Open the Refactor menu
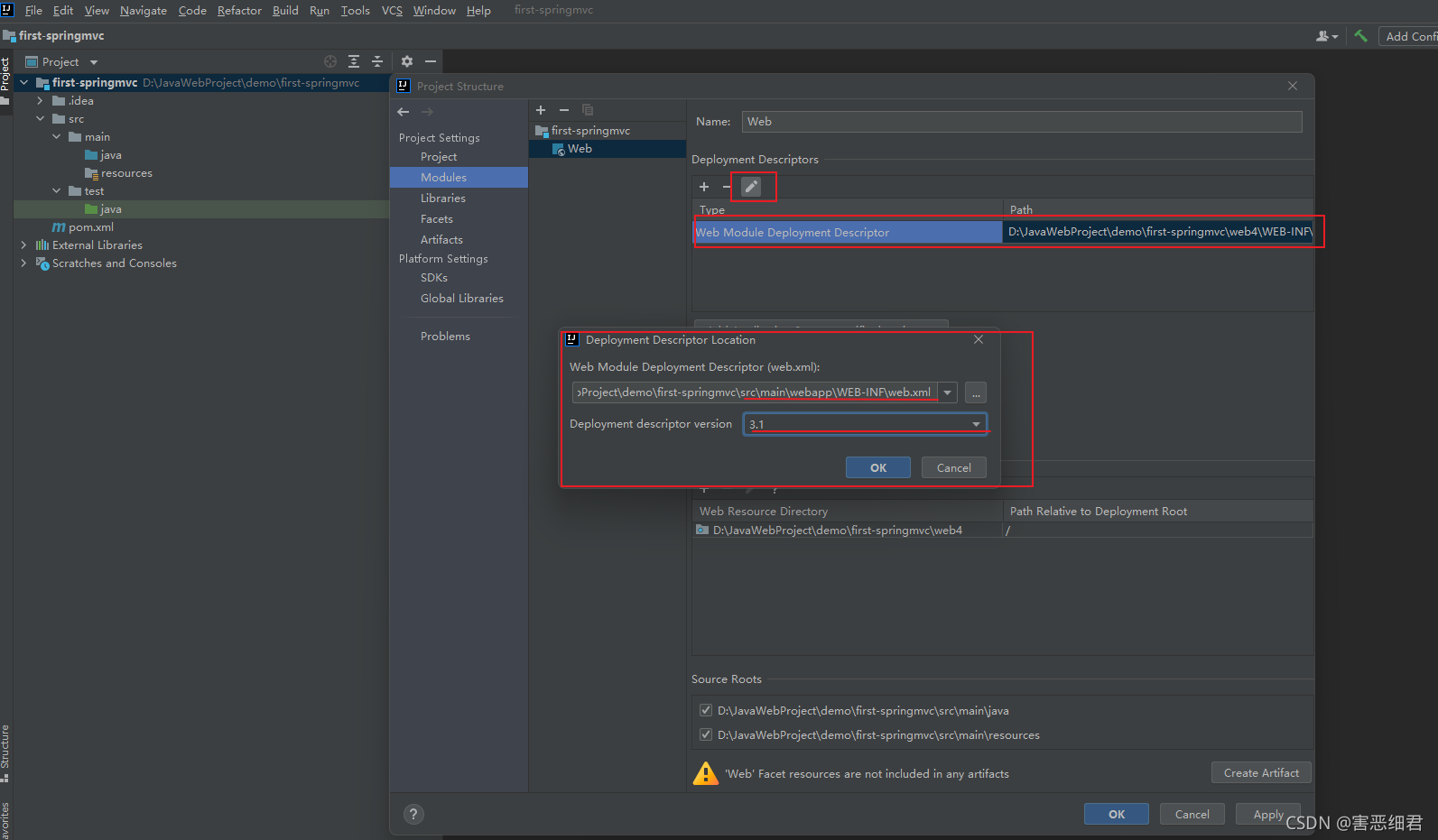Viewport: 1438px width, 840px height. [x=239, y=11]
